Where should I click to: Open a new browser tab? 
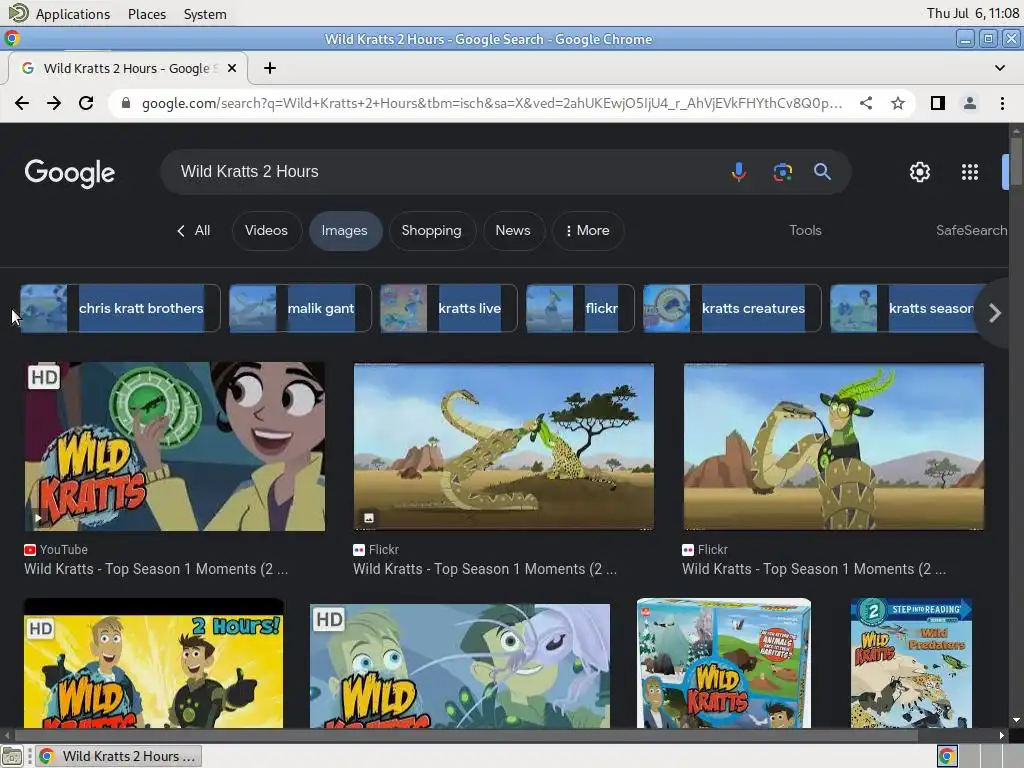click(270, 68)
